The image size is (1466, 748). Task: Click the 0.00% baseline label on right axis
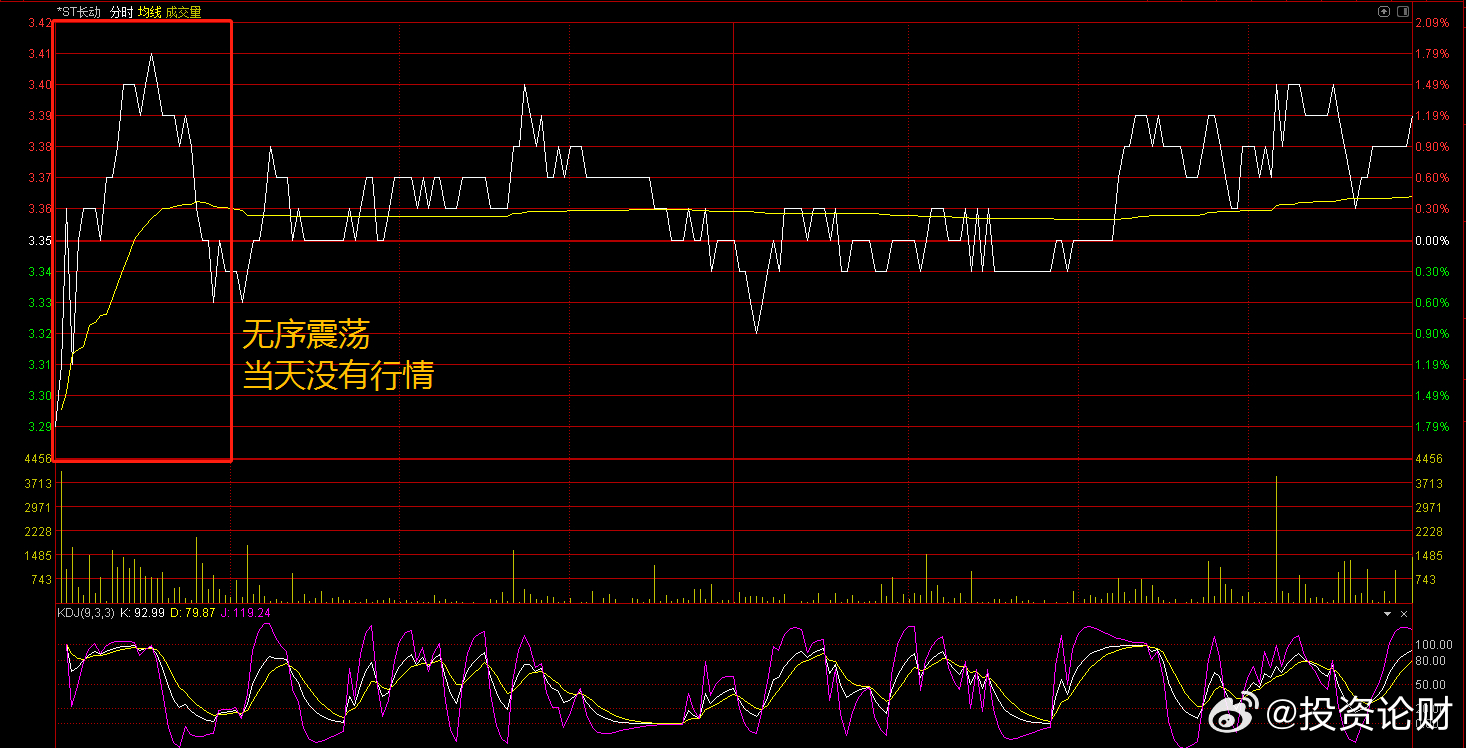1432,241
